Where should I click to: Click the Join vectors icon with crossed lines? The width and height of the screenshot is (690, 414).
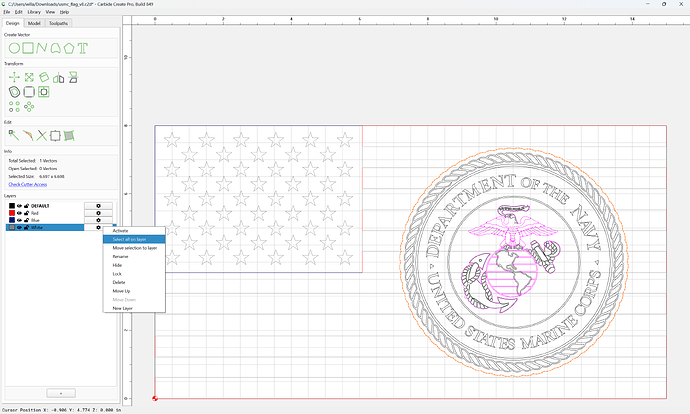41,136
